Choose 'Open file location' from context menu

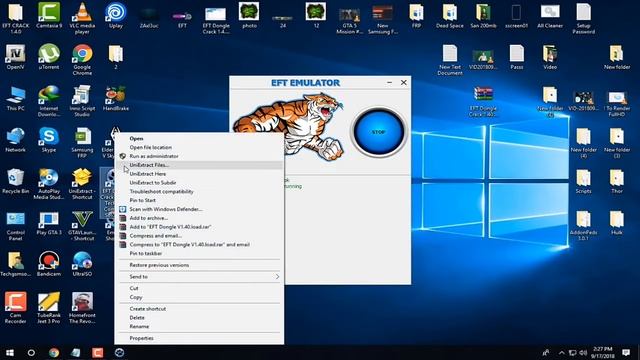tap(151, 147)
